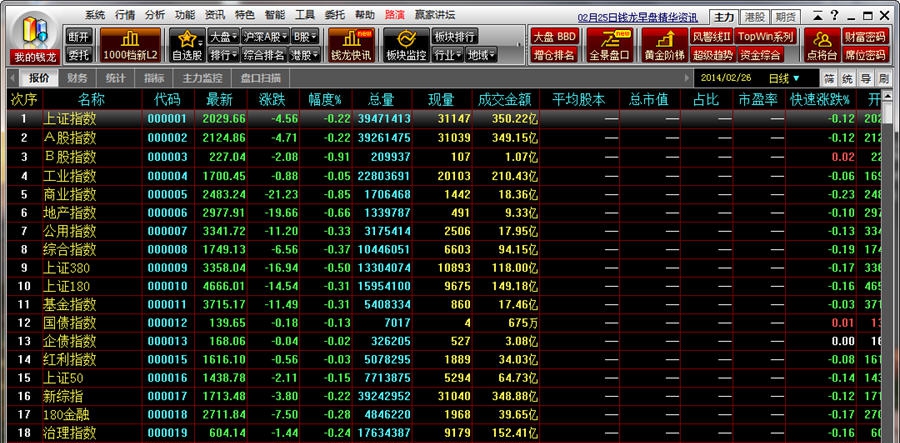Viewport: 900px width, 443px height.
Task: Open 全景盘口 panorama icon
Action: 610,45
